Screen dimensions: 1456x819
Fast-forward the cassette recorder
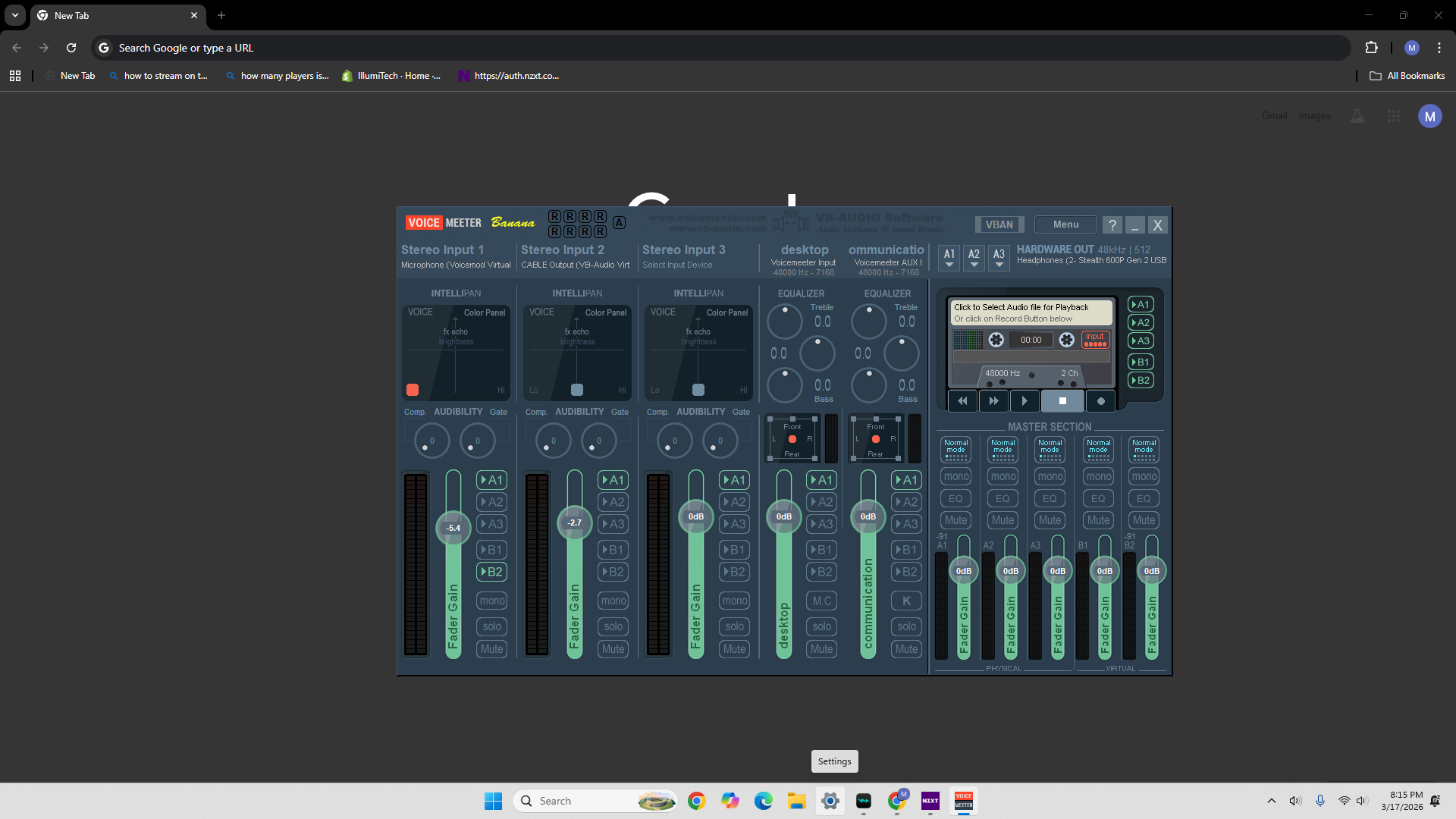coord(993,400)
